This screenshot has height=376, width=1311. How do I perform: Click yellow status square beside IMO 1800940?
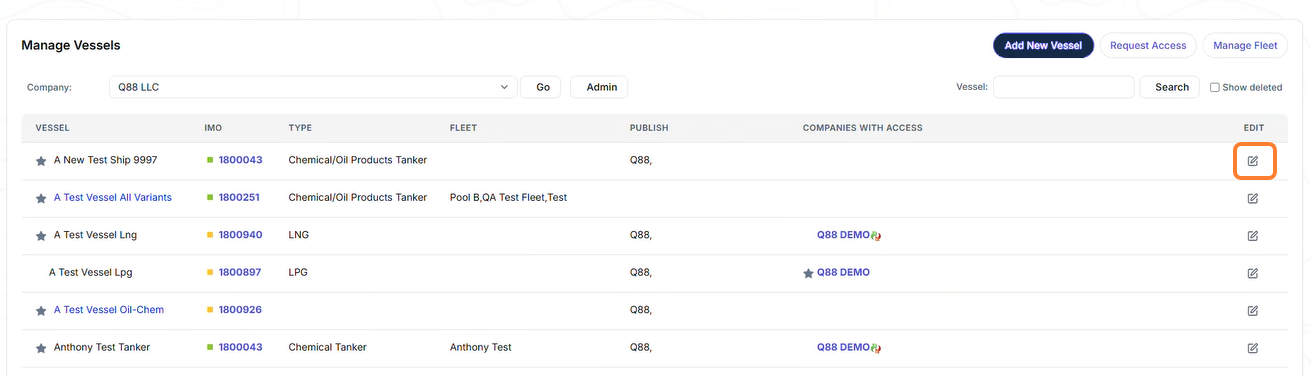[x=211, y=236]
